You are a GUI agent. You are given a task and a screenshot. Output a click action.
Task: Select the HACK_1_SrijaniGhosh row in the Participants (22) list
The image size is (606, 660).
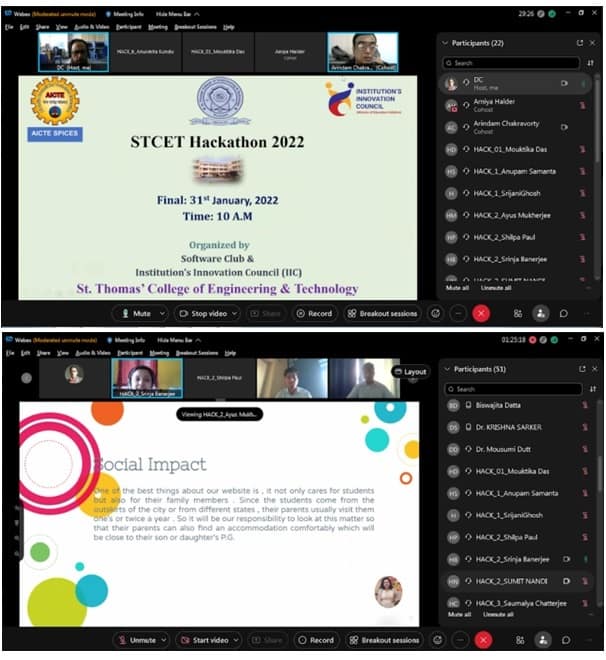click(x=517, y=193)
